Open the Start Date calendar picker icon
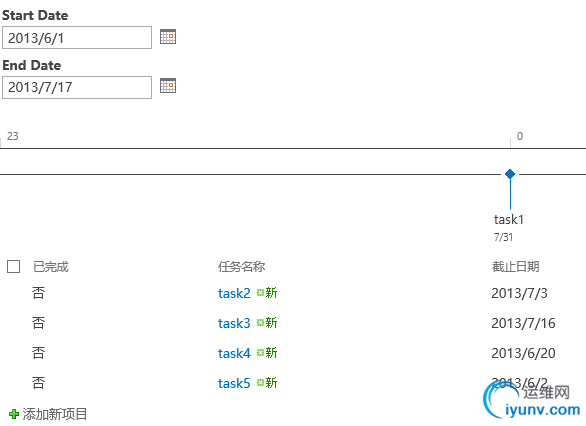 168,37
